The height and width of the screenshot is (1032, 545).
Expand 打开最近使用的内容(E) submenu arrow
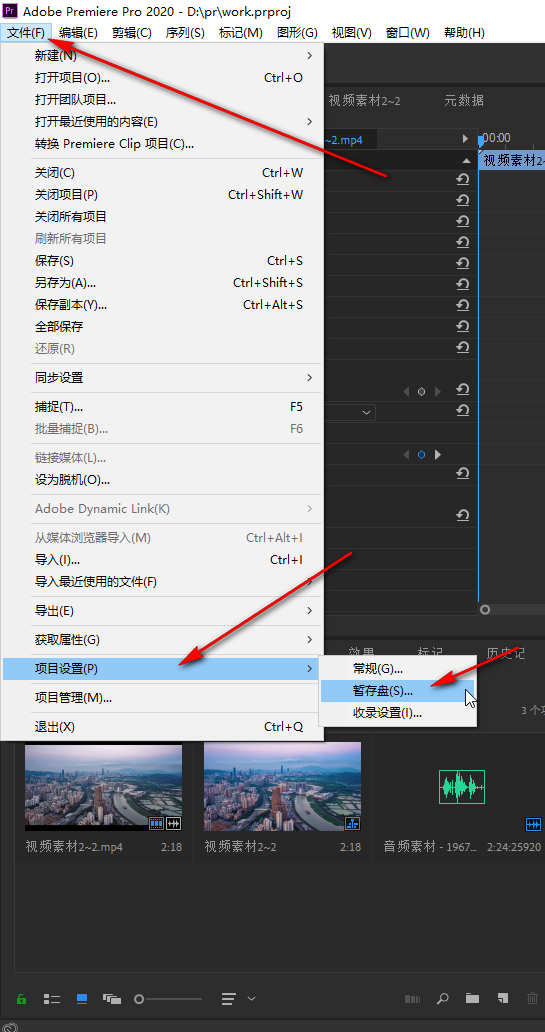tap(309, 121)
